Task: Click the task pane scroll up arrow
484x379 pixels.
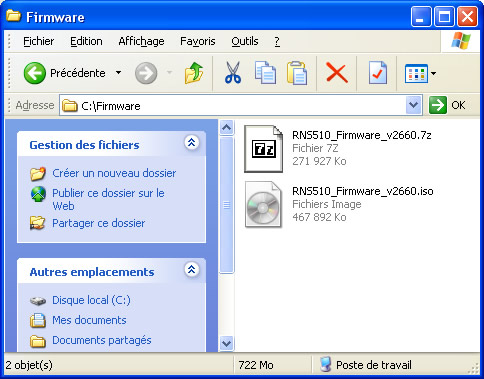Action: [x=227, y=127]
